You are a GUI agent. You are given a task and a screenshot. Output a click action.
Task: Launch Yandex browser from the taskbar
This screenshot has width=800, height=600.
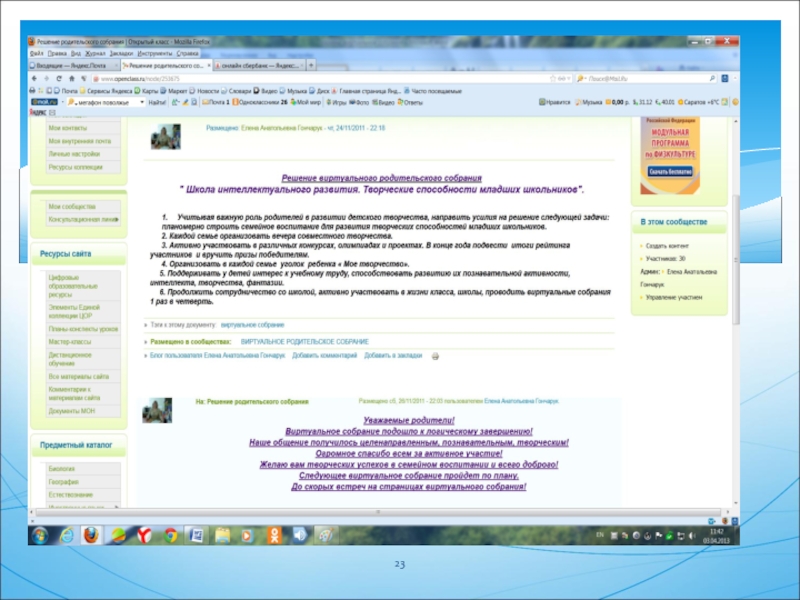click(x=144, y=535)
